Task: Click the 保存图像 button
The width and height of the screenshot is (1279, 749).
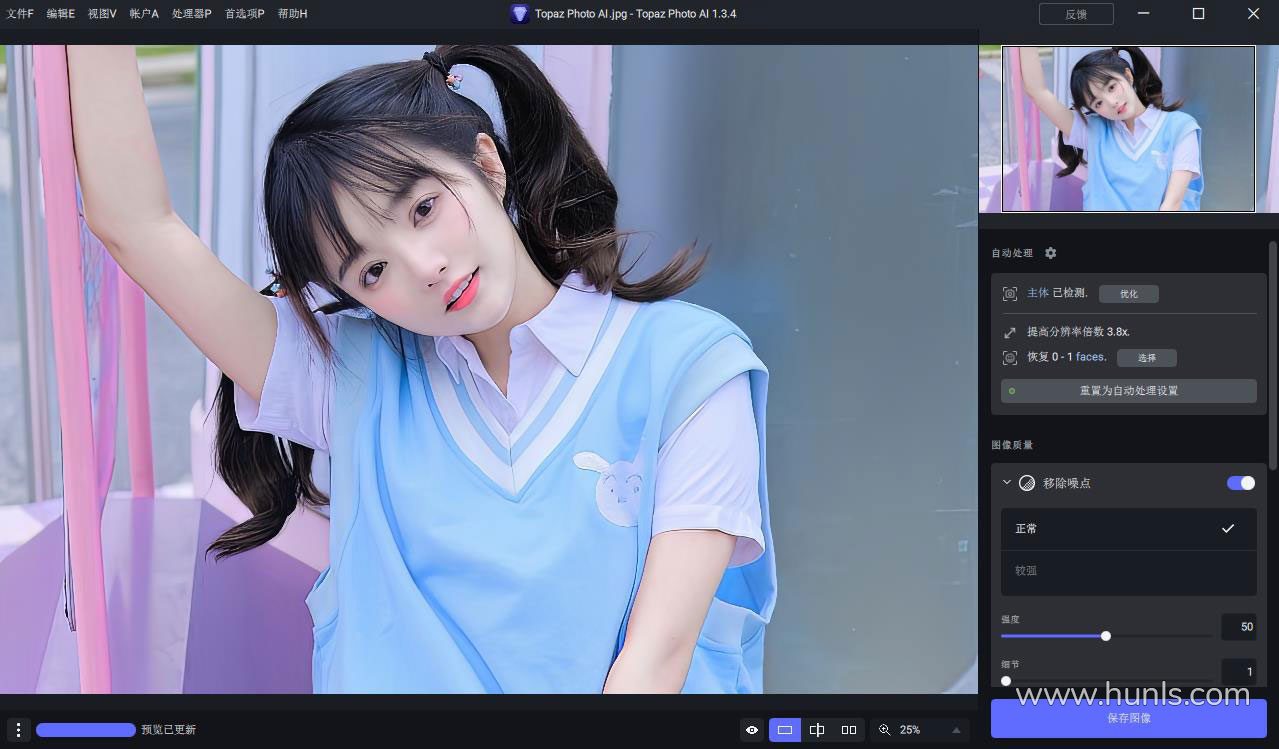Action: click(x=1128, y=718)
